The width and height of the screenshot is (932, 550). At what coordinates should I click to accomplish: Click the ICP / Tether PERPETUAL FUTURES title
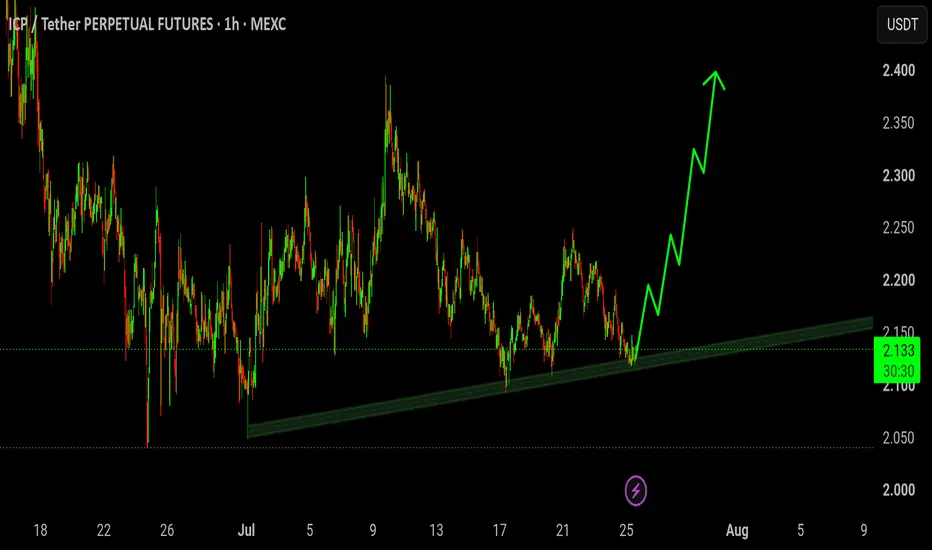147,24
